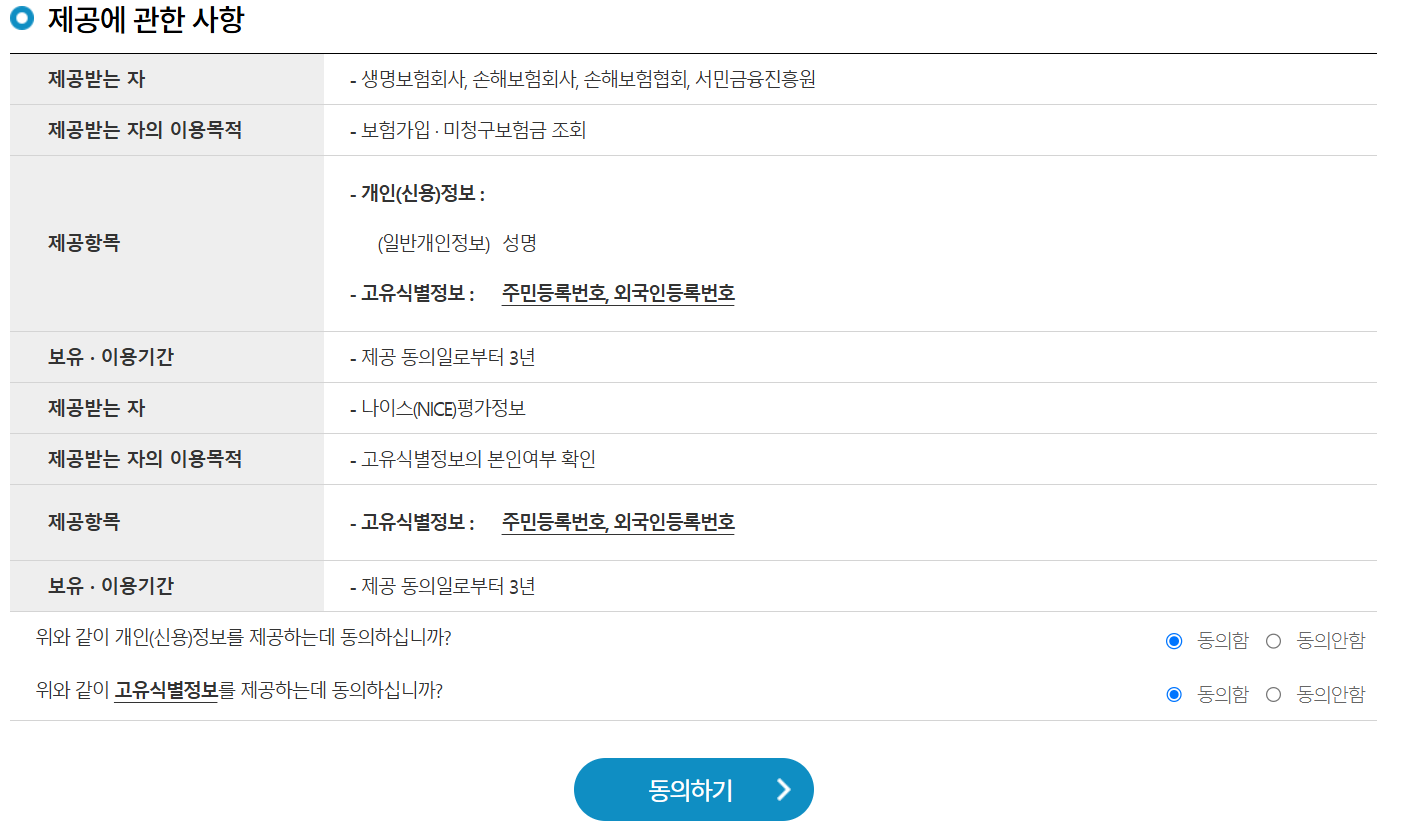Image resolution: width=1408 pixels, height=836 pixels.
Task: Select 동의함 for 고유식별정보 provision consent
Action: pos(1174,693)
